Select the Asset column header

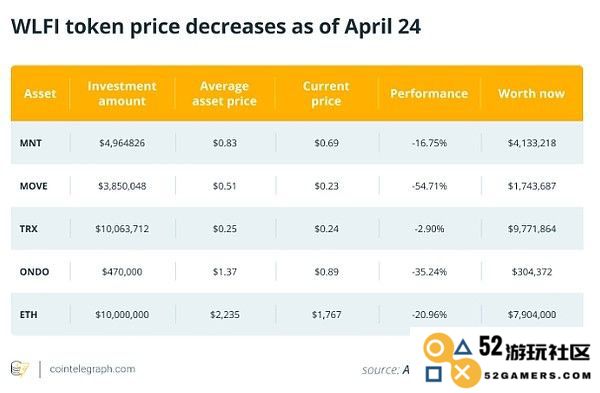[x=40, y=93]
